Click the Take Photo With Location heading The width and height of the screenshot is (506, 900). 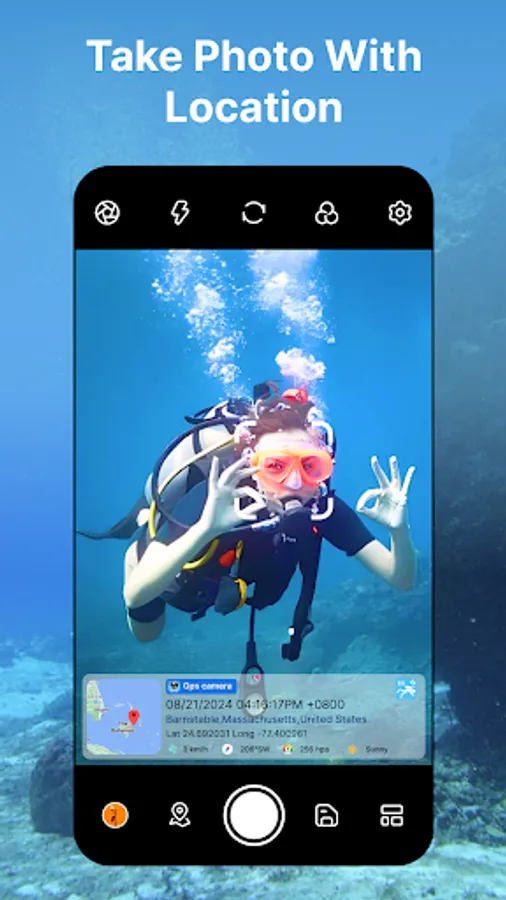click(x=254, y=82)
